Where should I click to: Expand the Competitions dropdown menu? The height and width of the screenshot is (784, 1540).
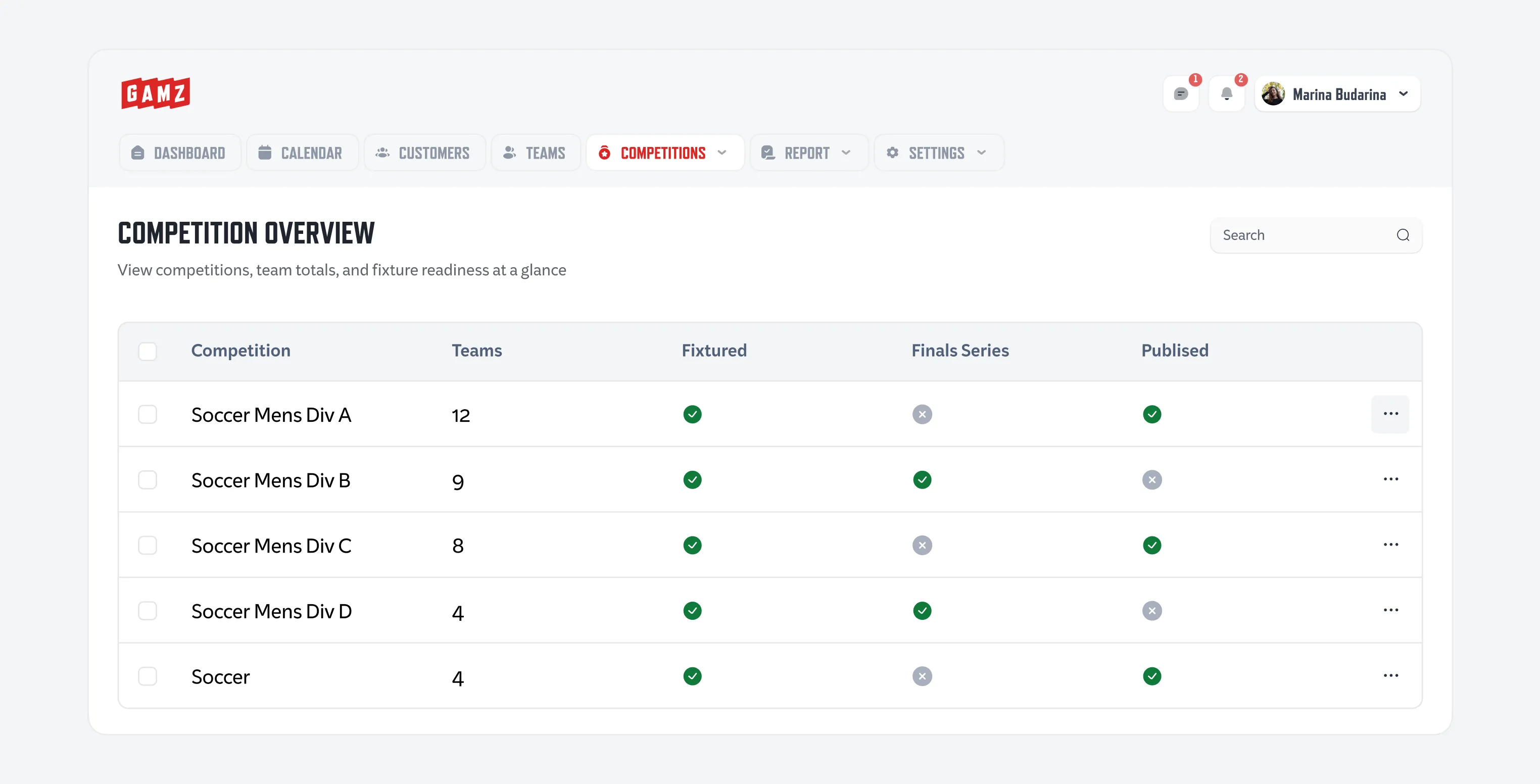pos(722,153)
